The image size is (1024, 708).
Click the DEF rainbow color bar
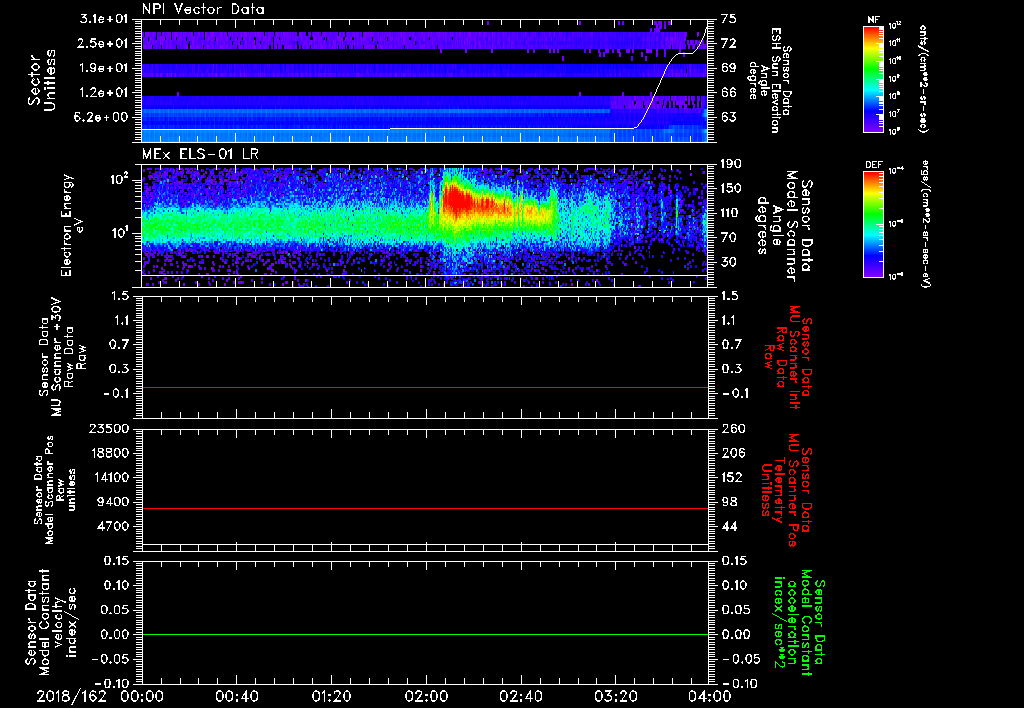(873, 225)
